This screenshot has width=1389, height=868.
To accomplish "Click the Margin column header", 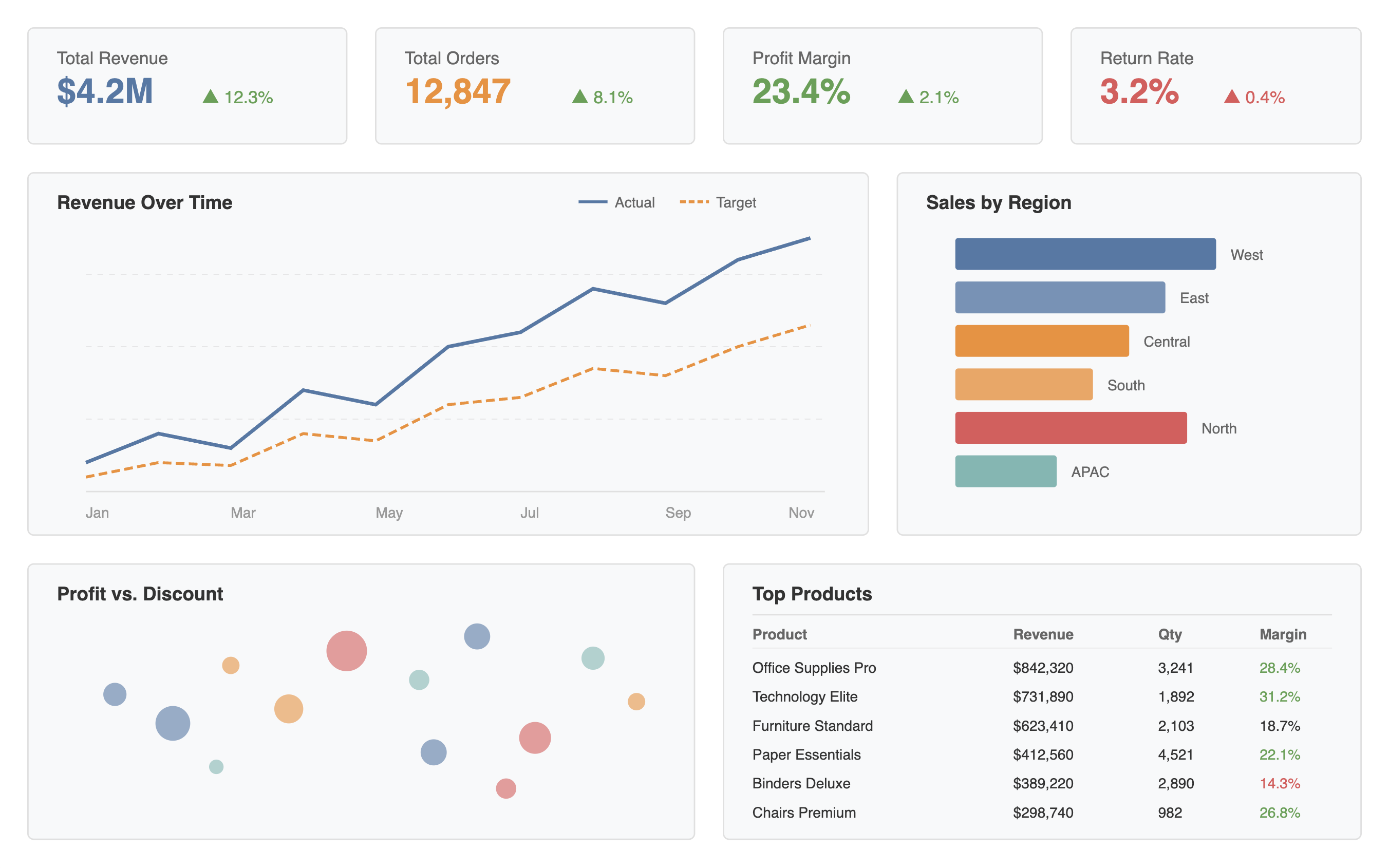I will [x=1283, y=634].
